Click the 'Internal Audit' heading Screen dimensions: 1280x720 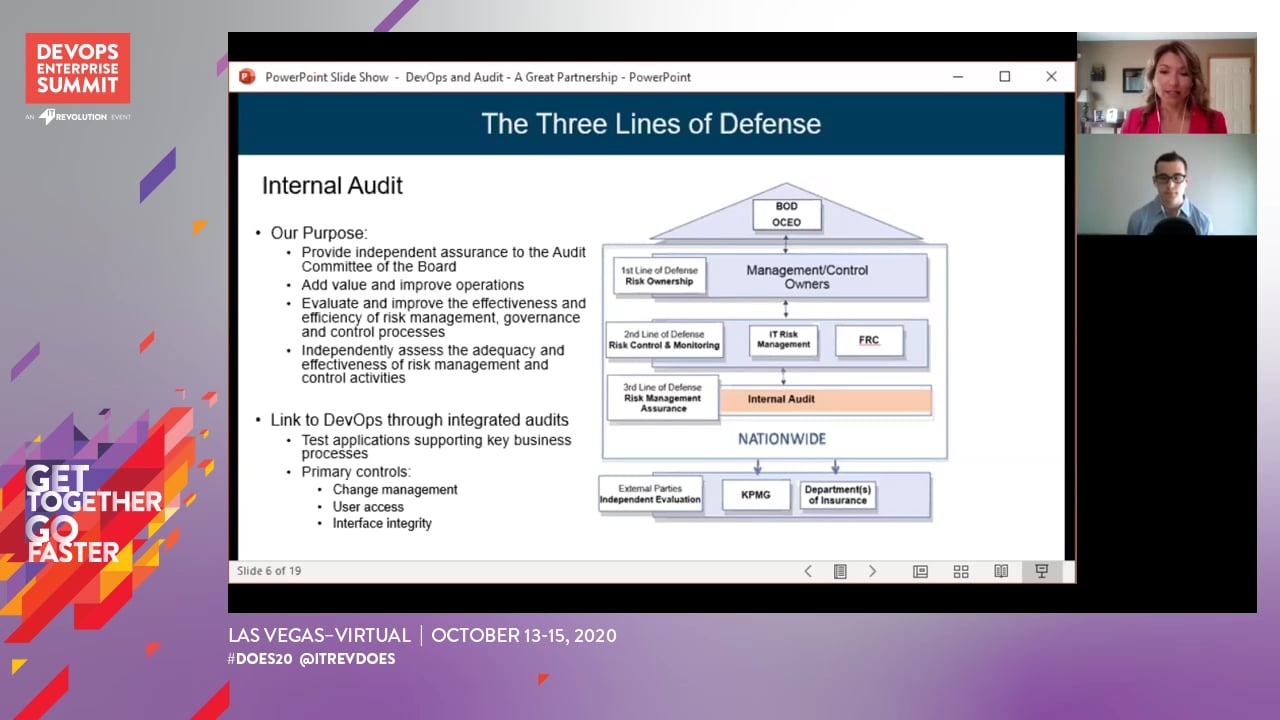tap(332, 185)
